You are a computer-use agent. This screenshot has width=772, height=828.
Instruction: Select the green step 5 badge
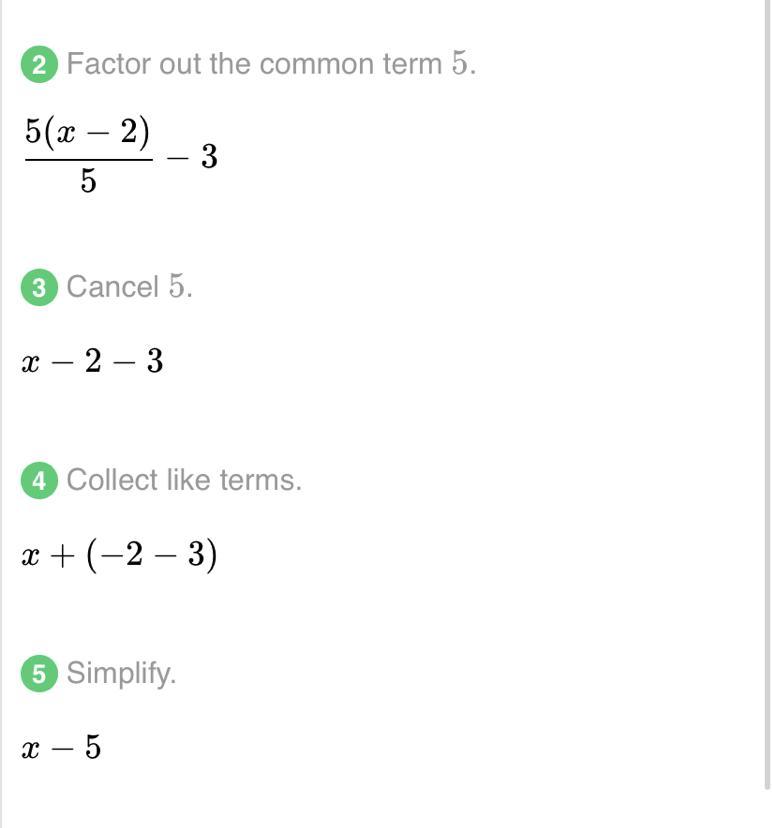click(x=39, y=674)
